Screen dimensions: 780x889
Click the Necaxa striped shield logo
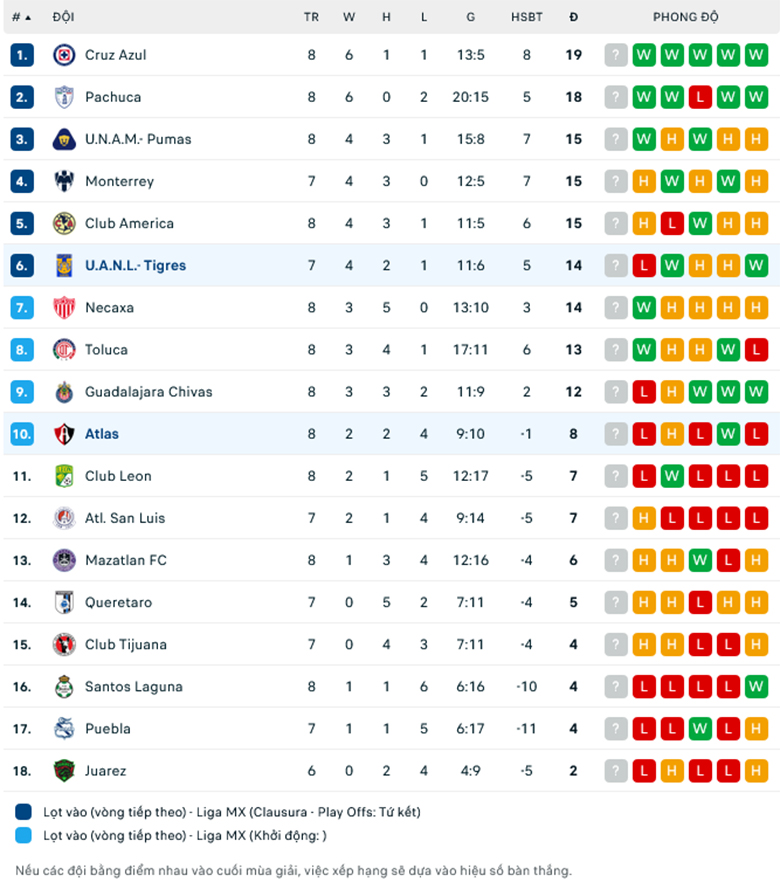(64, 307)
